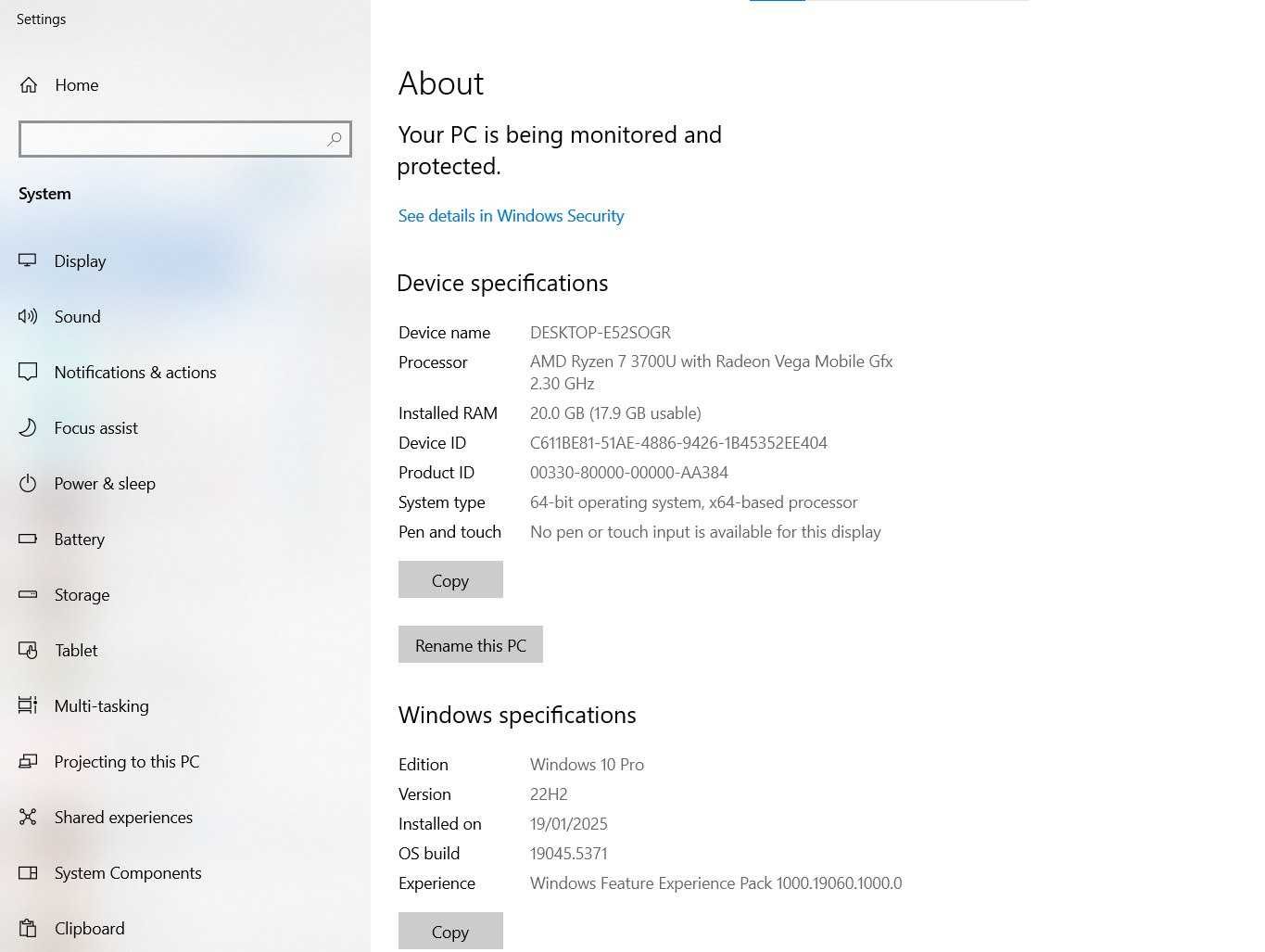This screenshot has width=1265, height=952.
Task: Click the About page heading
Action: 441,83
